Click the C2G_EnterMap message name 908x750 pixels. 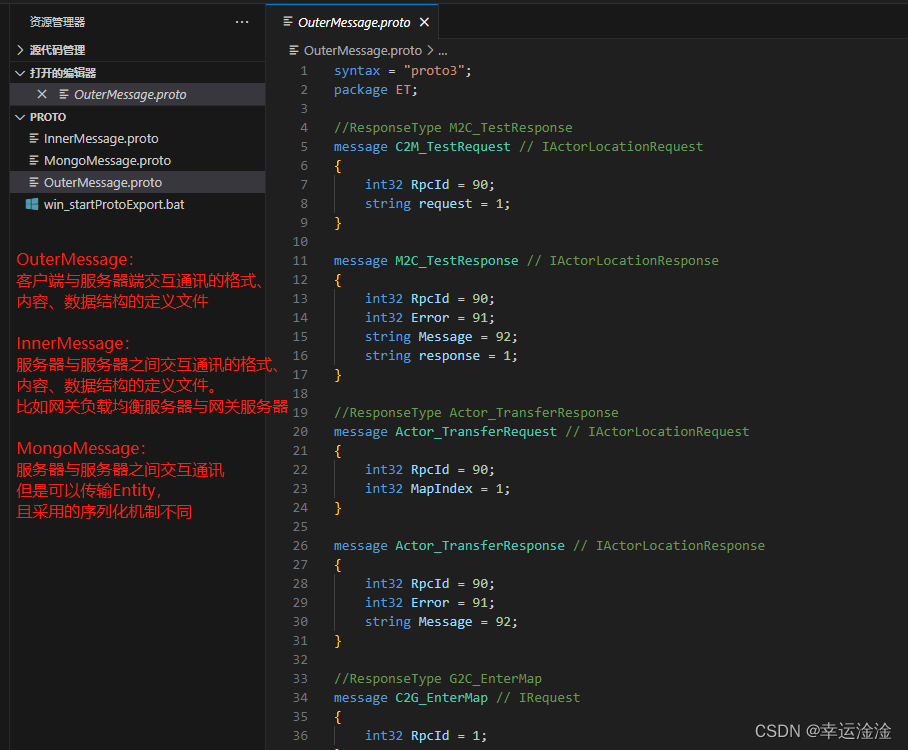tap(441, 697)
